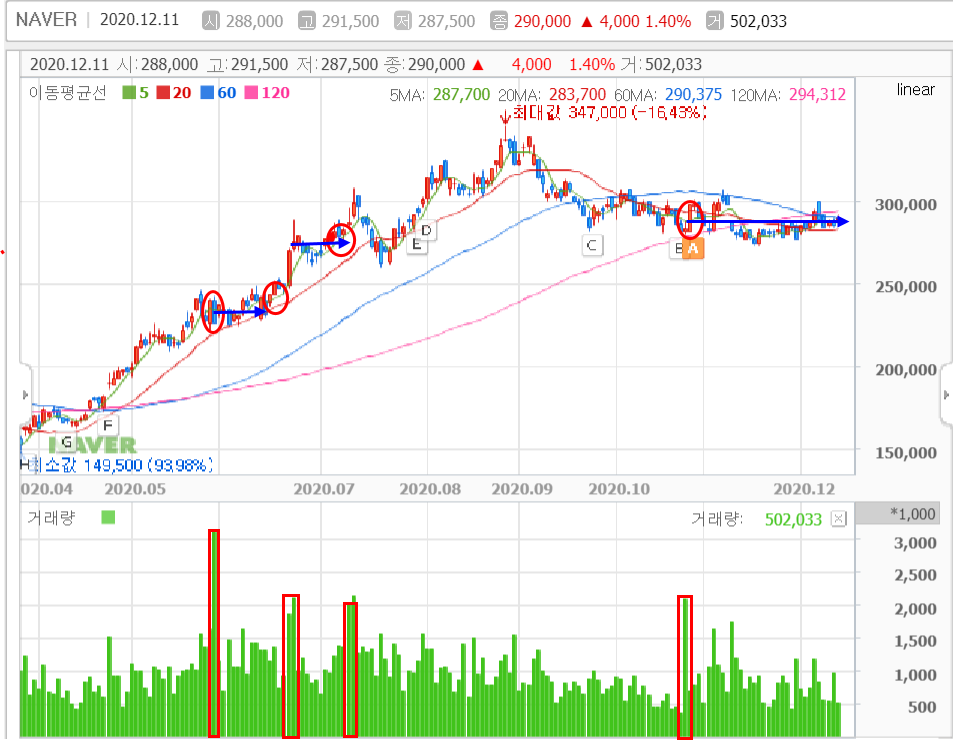Click the 2020.07 date axis label

(x=324, y=489)
